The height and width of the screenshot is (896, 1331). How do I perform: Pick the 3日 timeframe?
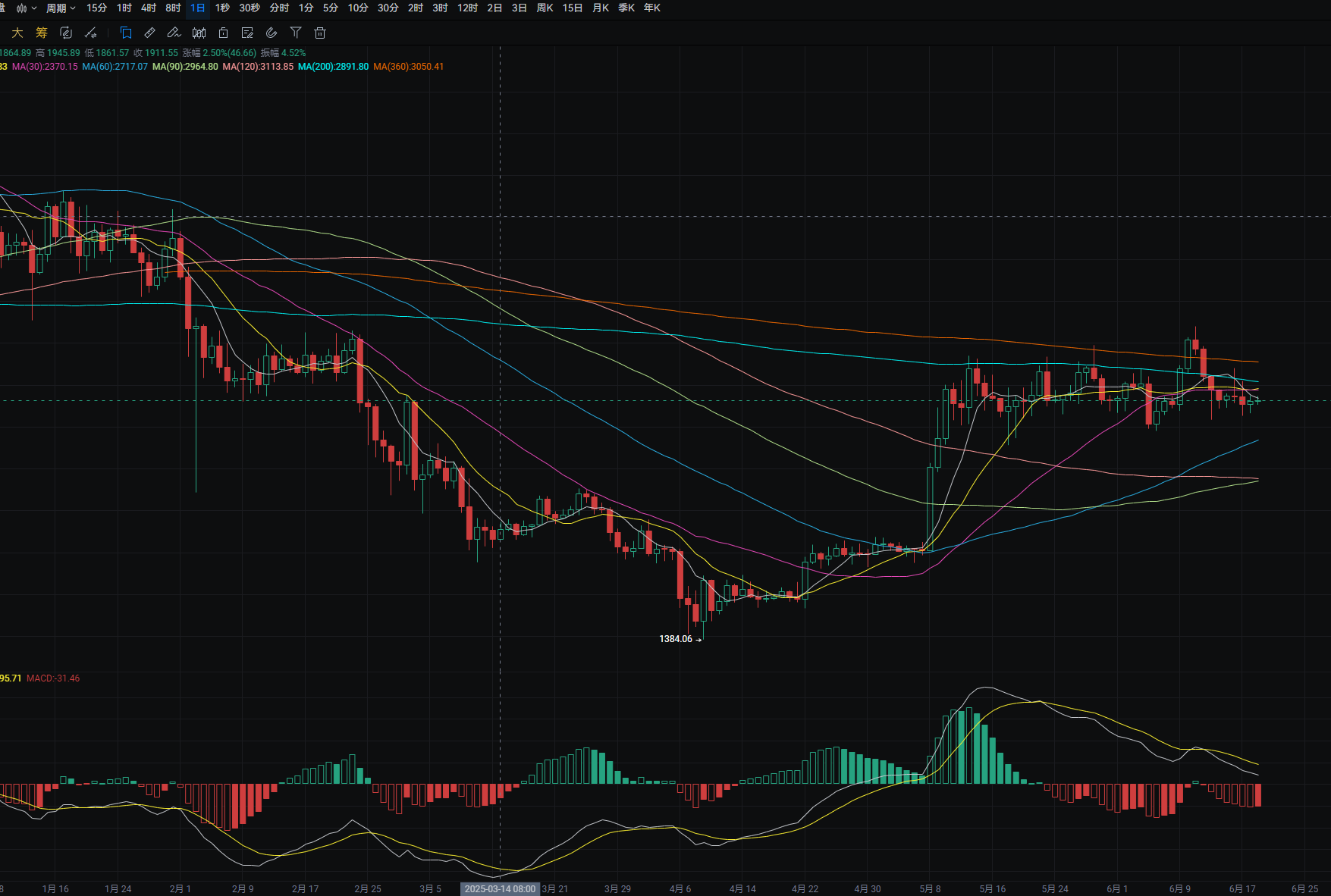(520, 8)
